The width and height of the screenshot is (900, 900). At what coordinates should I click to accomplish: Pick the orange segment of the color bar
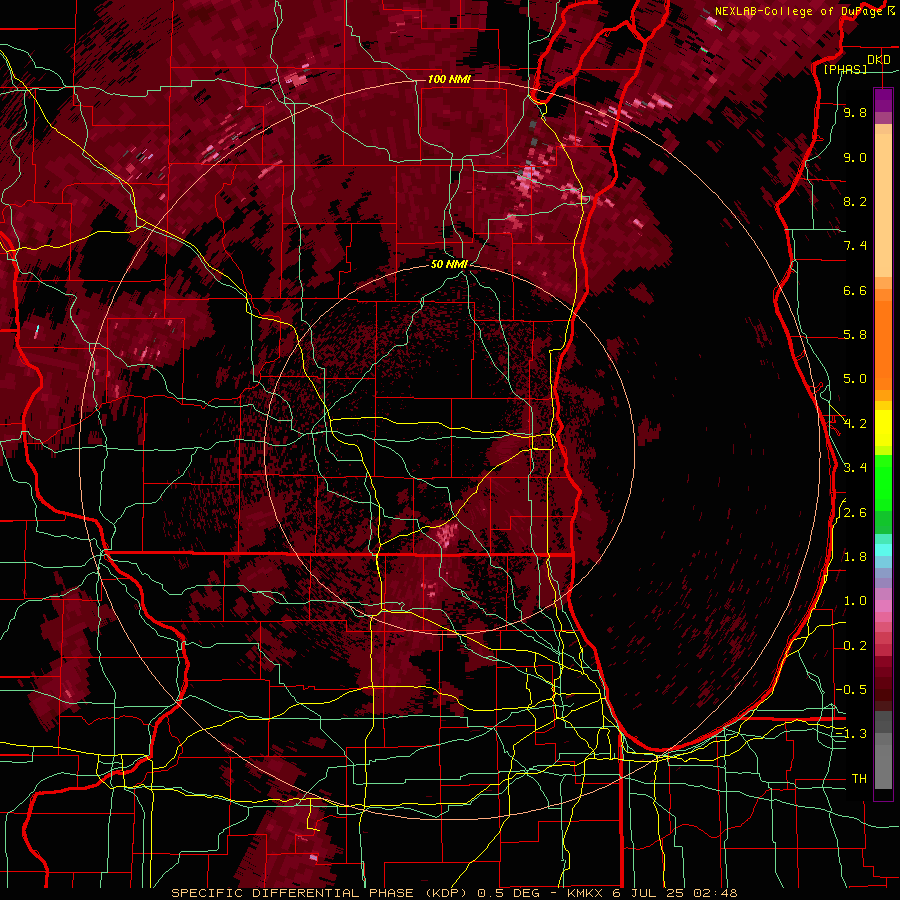(x=883, y=344)
